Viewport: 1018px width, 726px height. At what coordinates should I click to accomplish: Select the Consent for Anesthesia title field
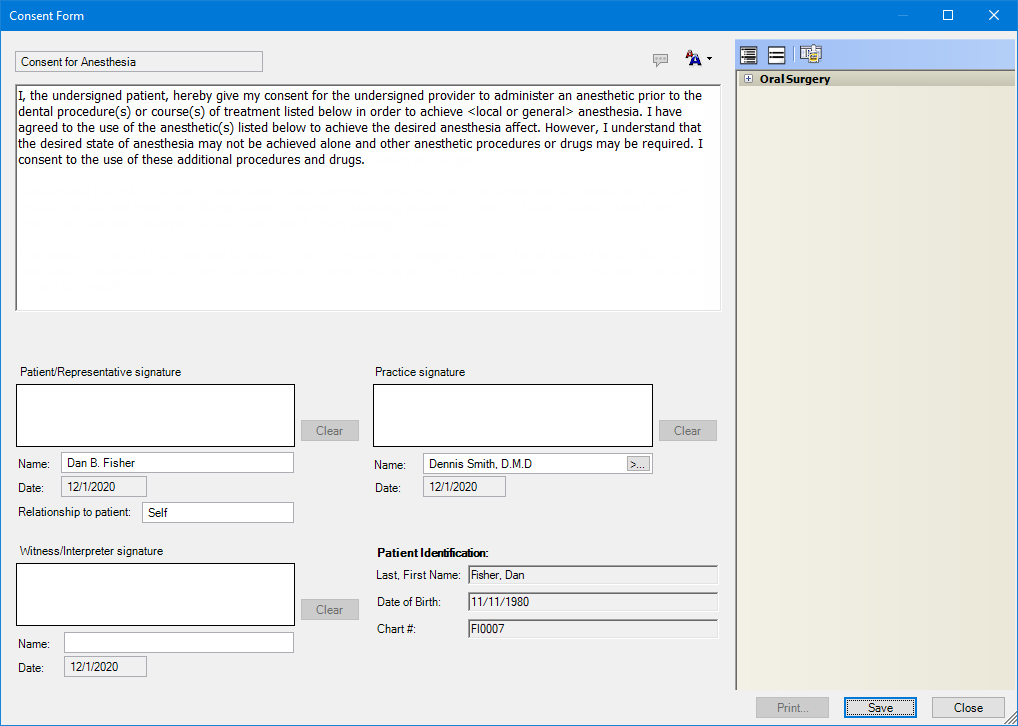[x=138, y=61]
